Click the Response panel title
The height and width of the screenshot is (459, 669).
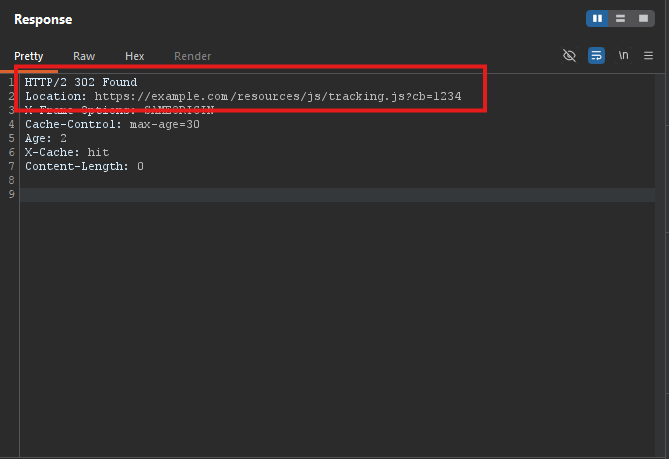coord(43,20)
